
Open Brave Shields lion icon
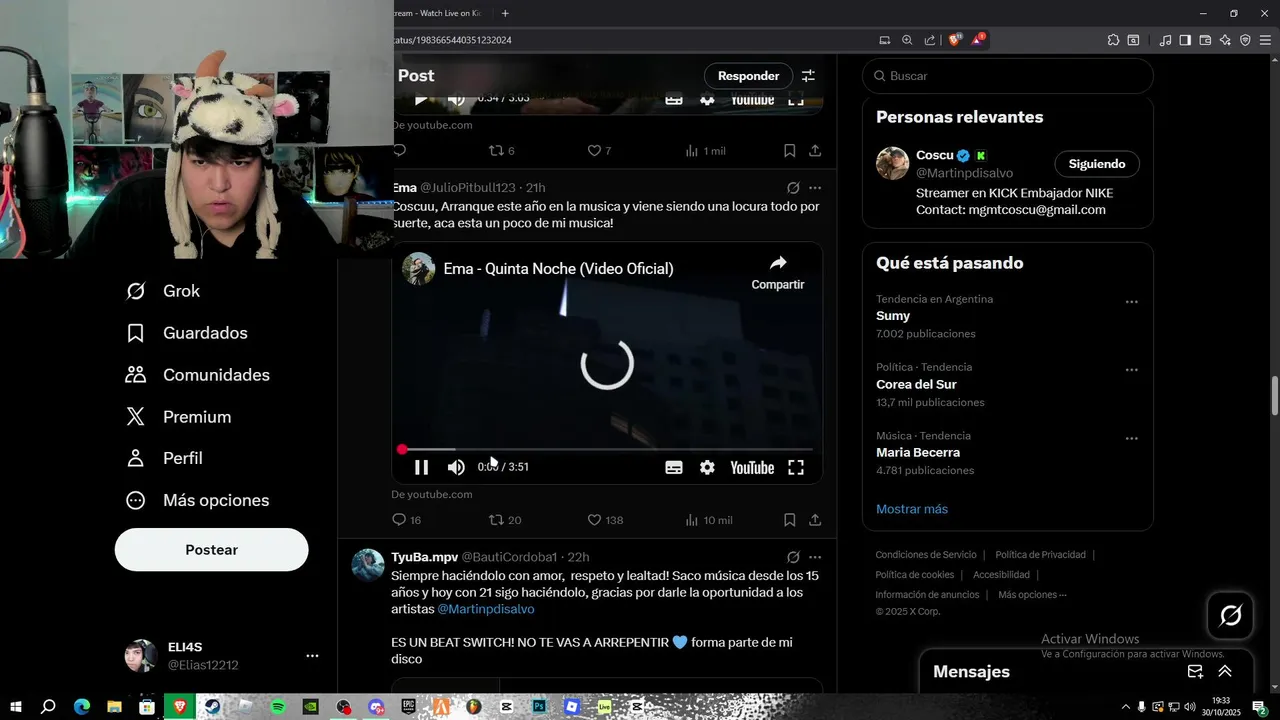(x=955, y=40)
